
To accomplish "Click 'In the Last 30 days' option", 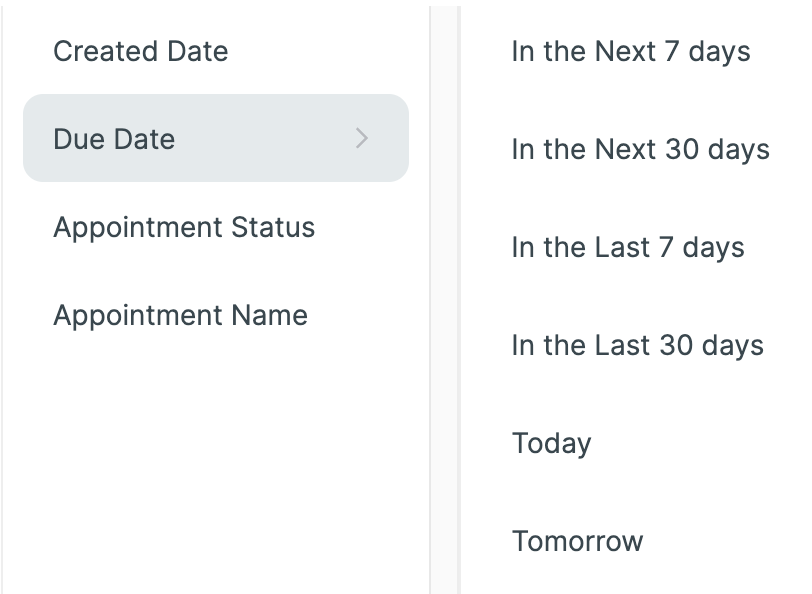I will click(x=637, y=345).
